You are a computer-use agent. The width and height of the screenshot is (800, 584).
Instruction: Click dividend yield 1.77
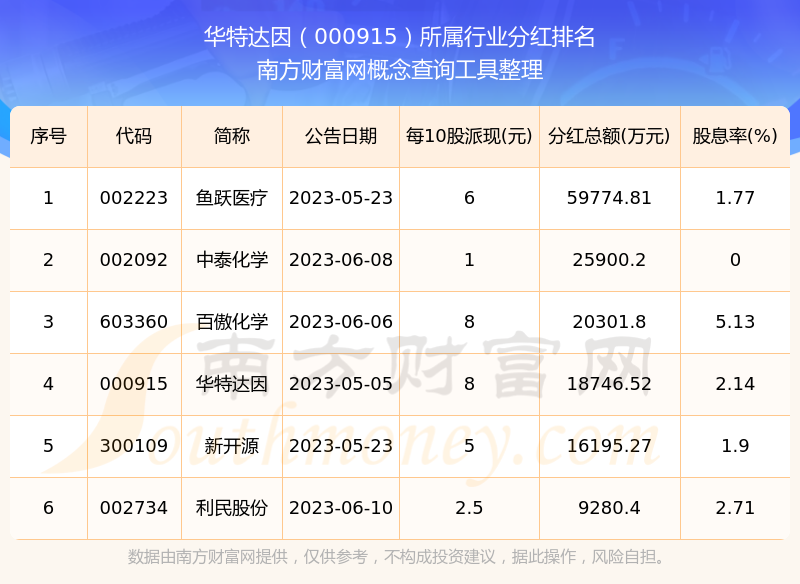(735, 198)
